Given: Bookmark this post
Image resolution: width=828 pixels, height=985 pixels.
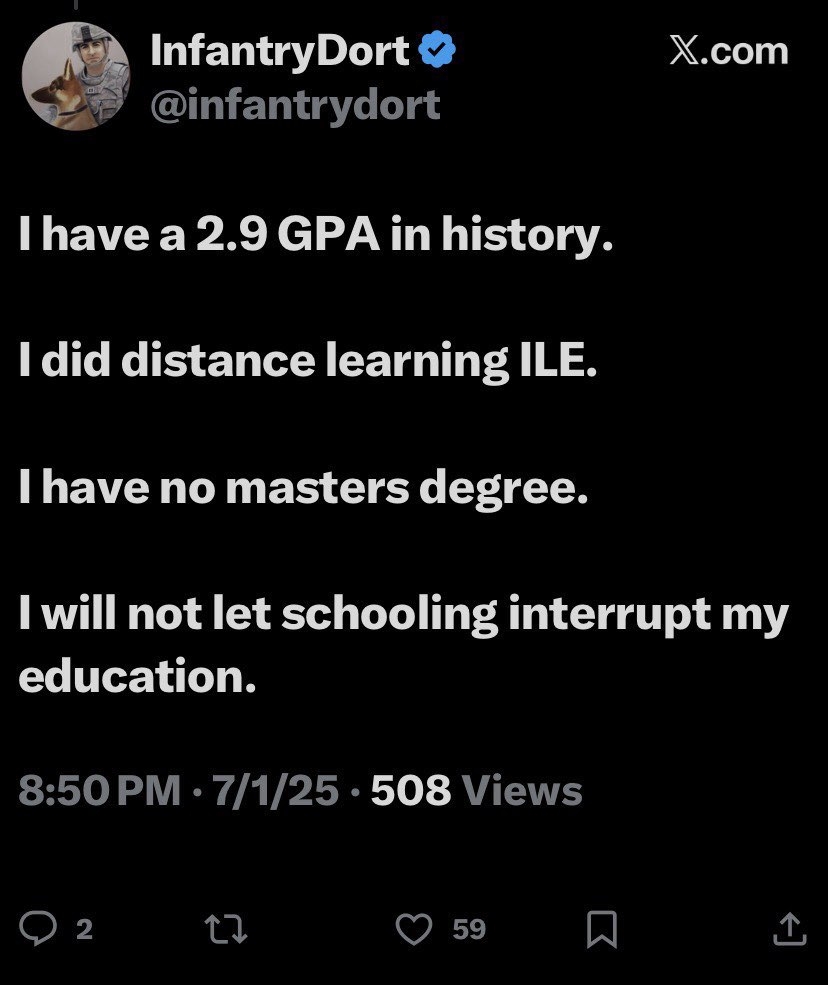Looking at the screenshot, I should coord(601,930).
